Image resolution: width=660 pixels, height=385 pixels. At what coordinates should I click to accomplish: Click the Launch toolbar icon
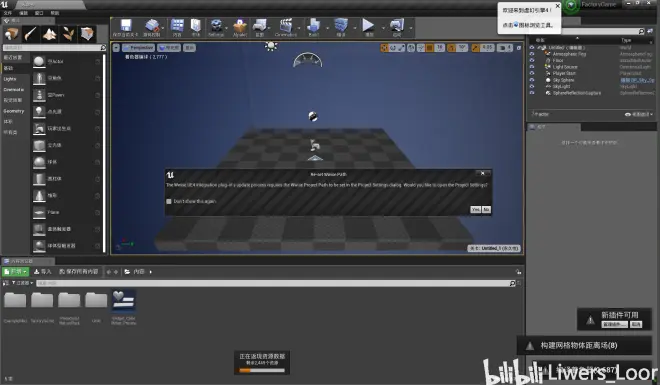(x=397, y=25)
